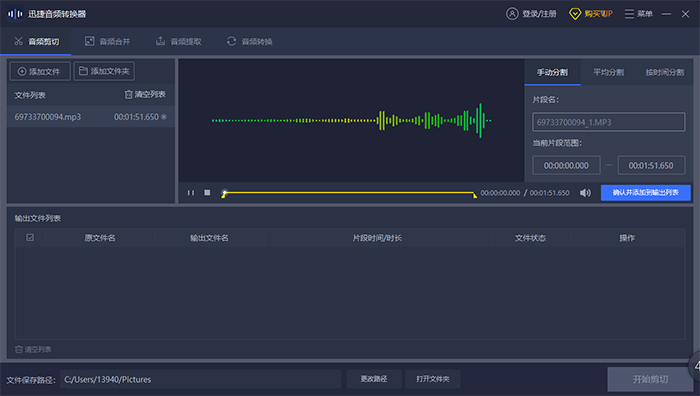Image resolution: width=700 pixels, height=396 pixels.
Task: Open 登录/注册 account link
Action: tap(539, 14)
